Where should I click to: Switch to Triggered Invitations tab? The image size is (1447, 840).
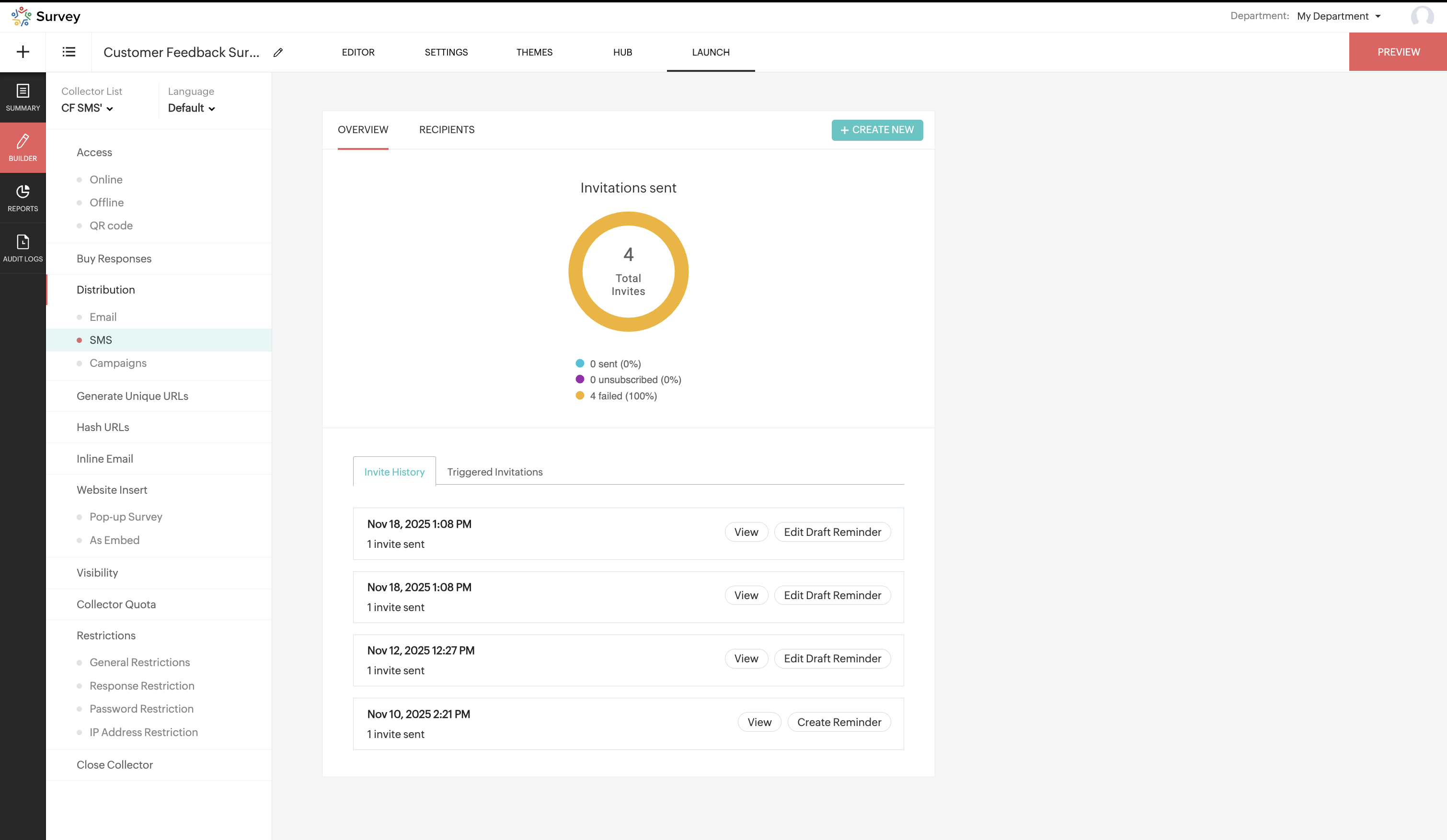point(494,472)
